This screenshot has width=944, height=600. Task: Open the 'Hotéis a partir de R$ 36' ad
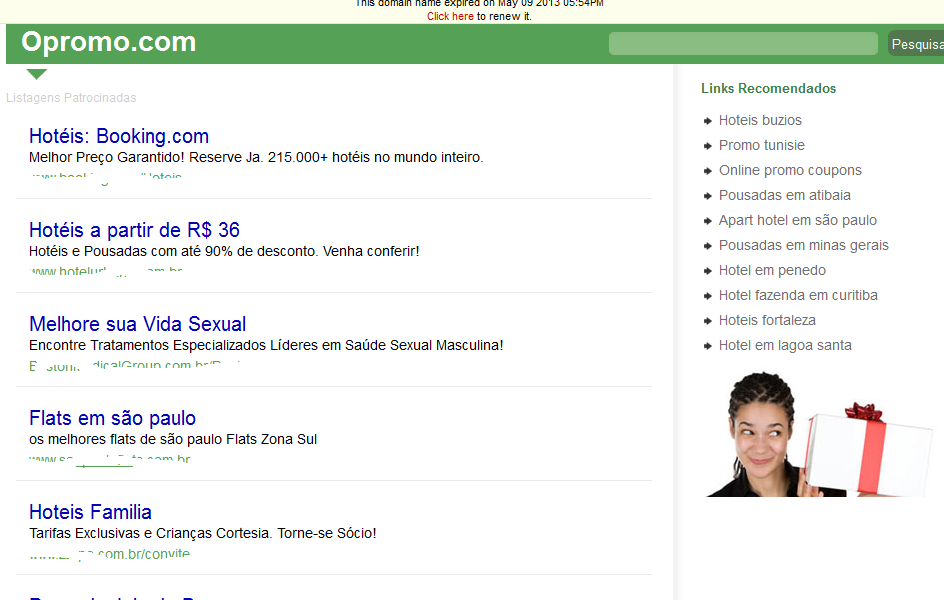134,230
